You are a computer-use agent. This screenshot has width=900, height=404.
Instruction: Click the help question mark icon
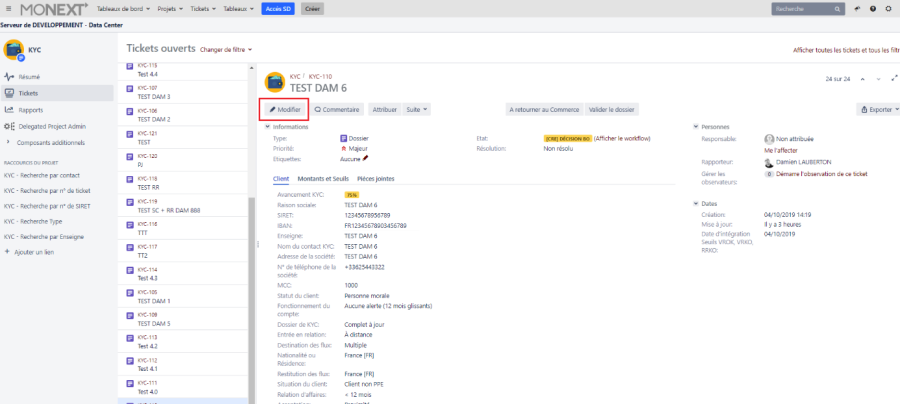[873, 8]
